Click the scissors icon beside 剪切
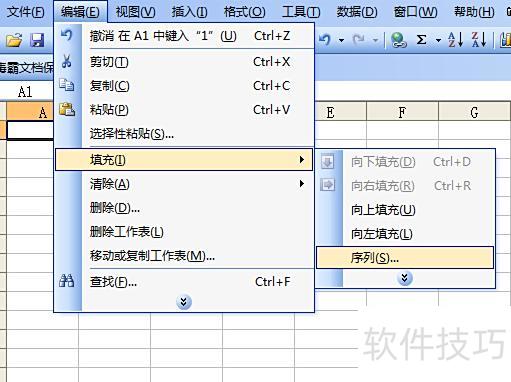 pyautogui.click(x=67, y=61)
